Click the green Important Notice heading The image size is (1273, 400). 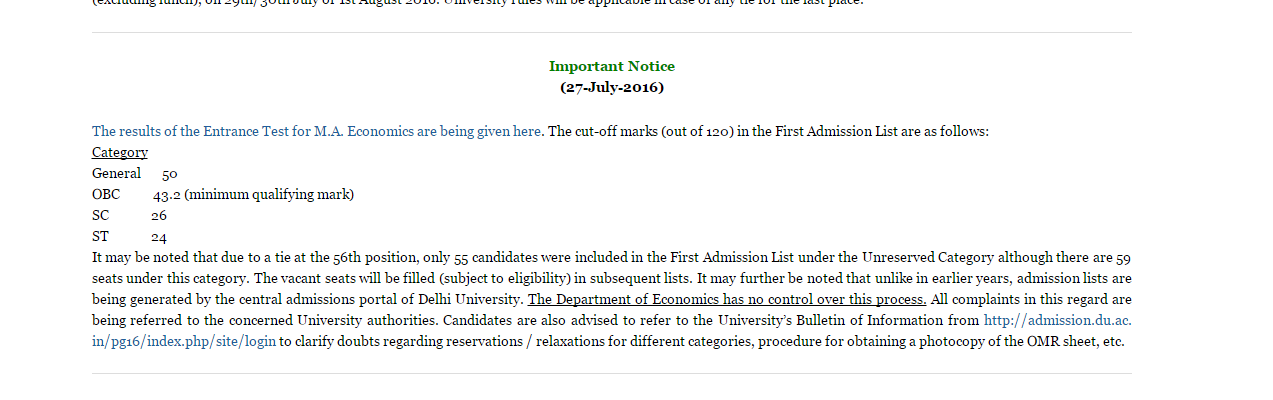611,66
